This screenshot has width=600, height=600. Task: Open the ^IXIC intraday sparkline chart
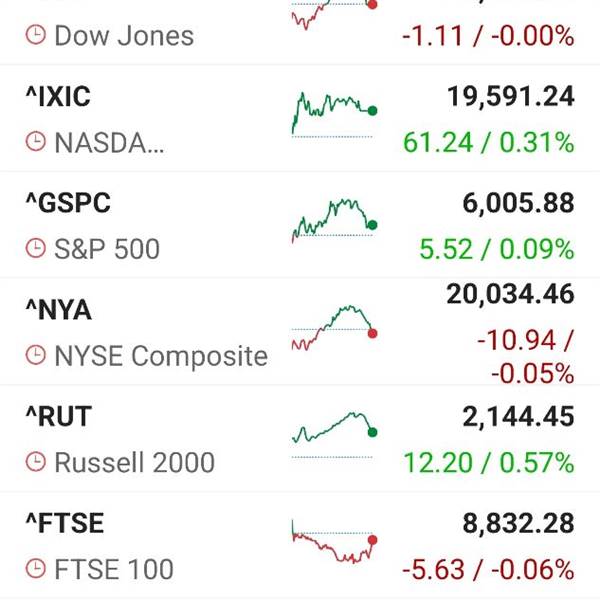(x=335, y=114)
